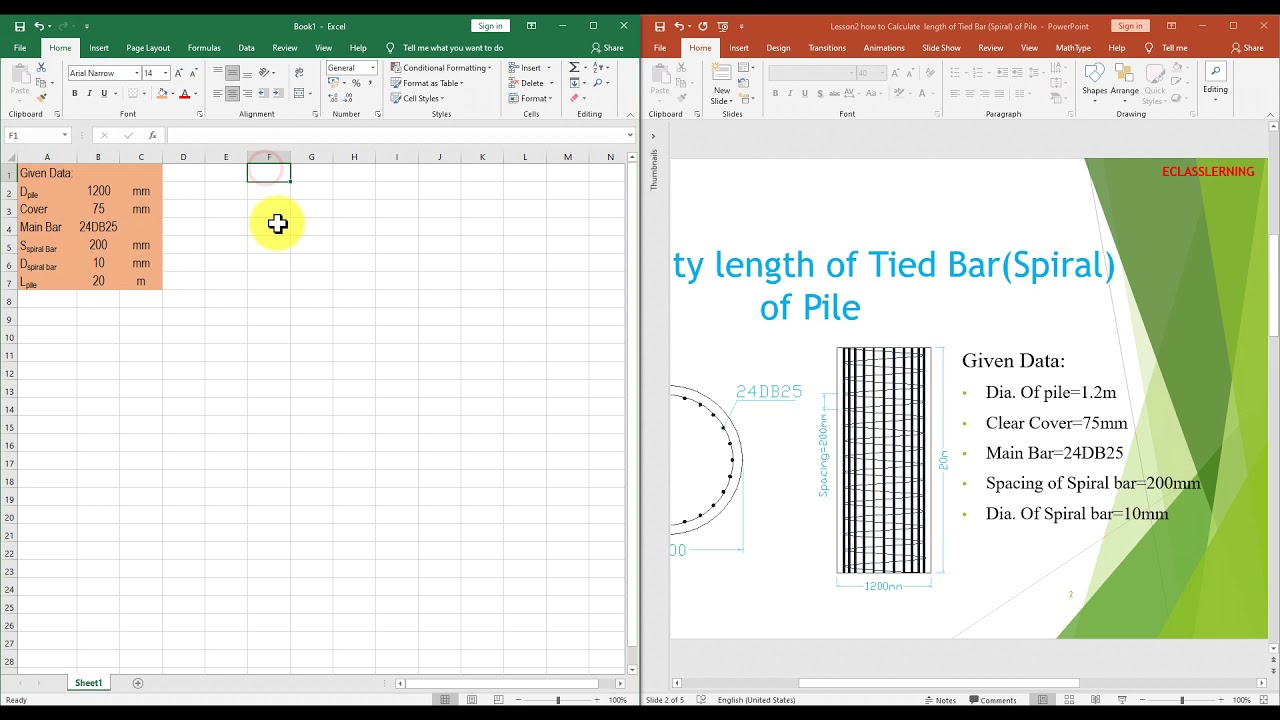Switch to Slide Sorter view in PowerPoint
The image size is (1280, 720).
click(x=1069, y=700)
